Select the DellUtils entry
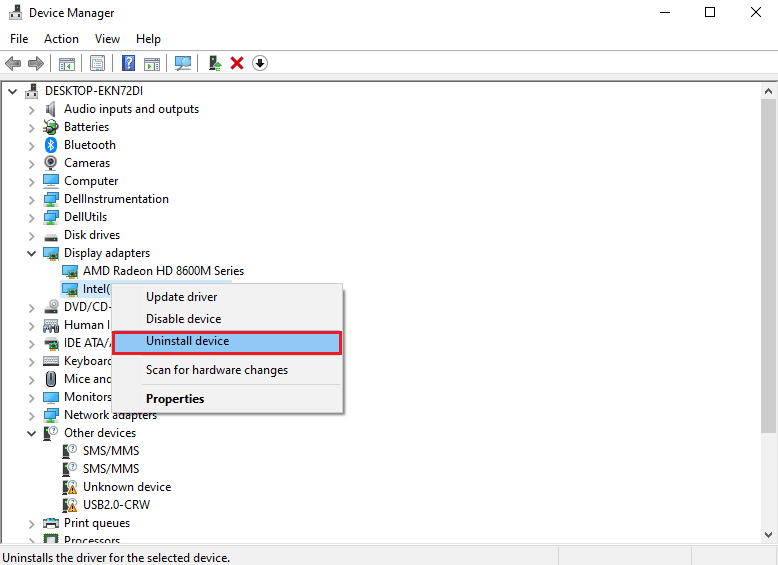 (x=85, y=217)
